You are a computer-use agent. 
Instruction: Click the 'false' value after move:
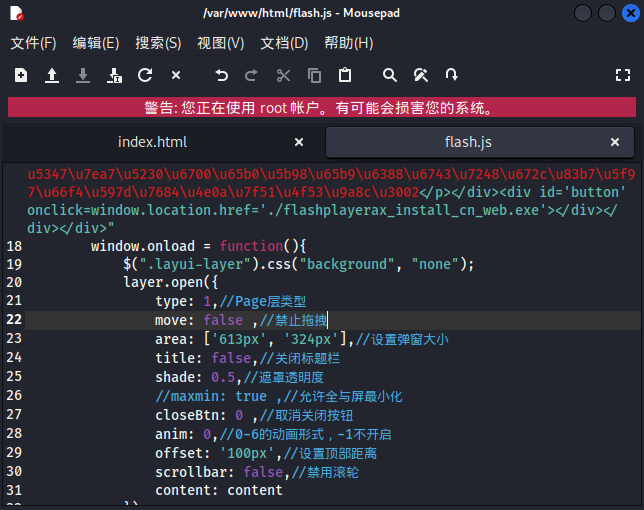coord(223,320)
